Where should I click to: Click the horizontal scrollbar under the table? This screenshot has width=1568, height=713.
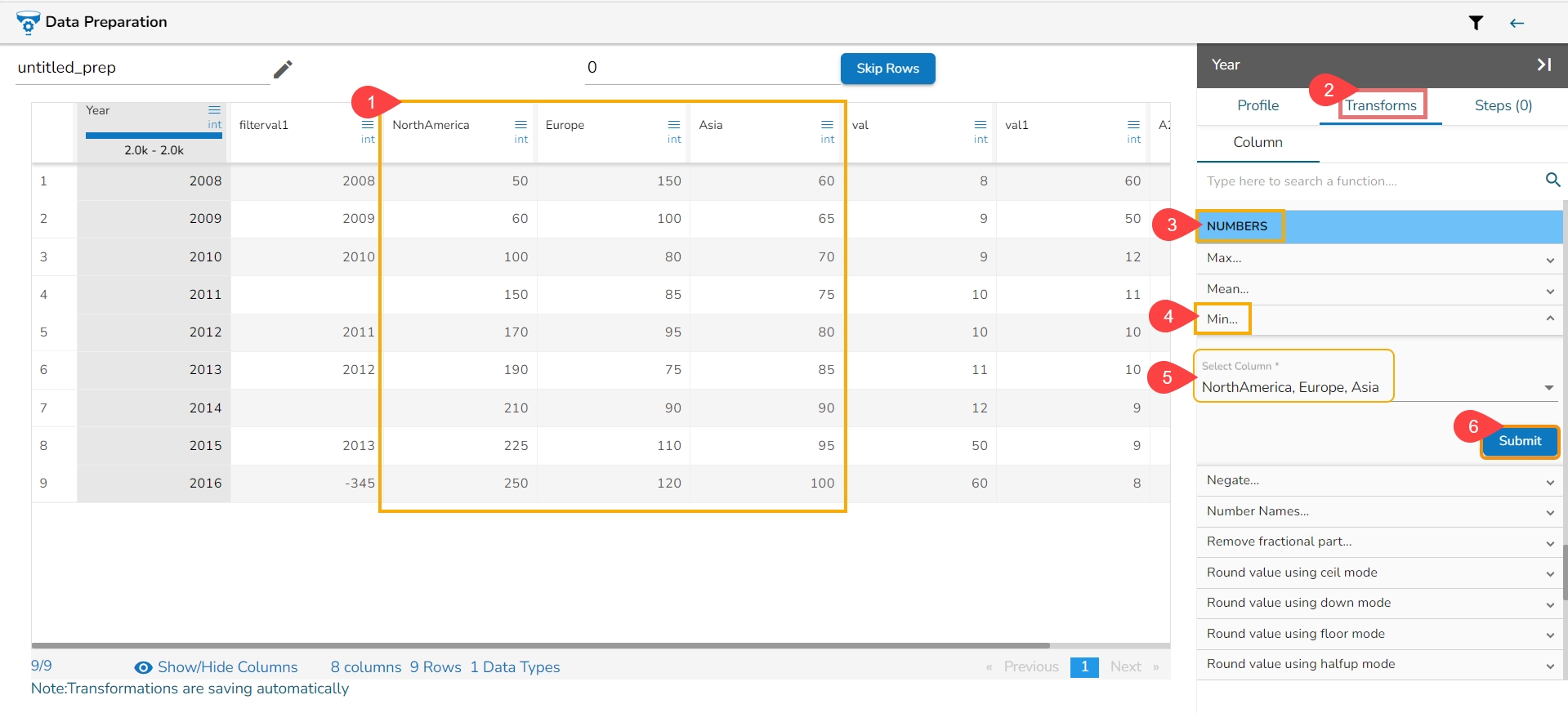point(539,645)
